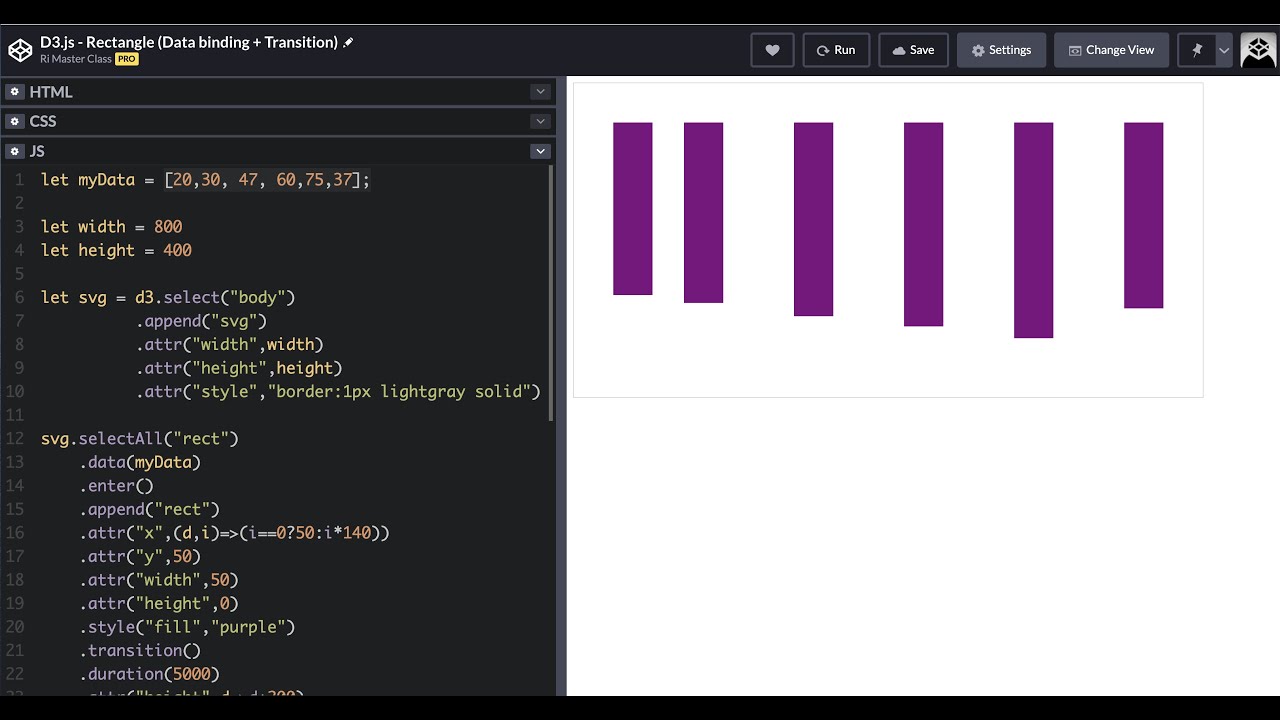Click the border style attr line
1280x720 pixels.
(338, 391)
